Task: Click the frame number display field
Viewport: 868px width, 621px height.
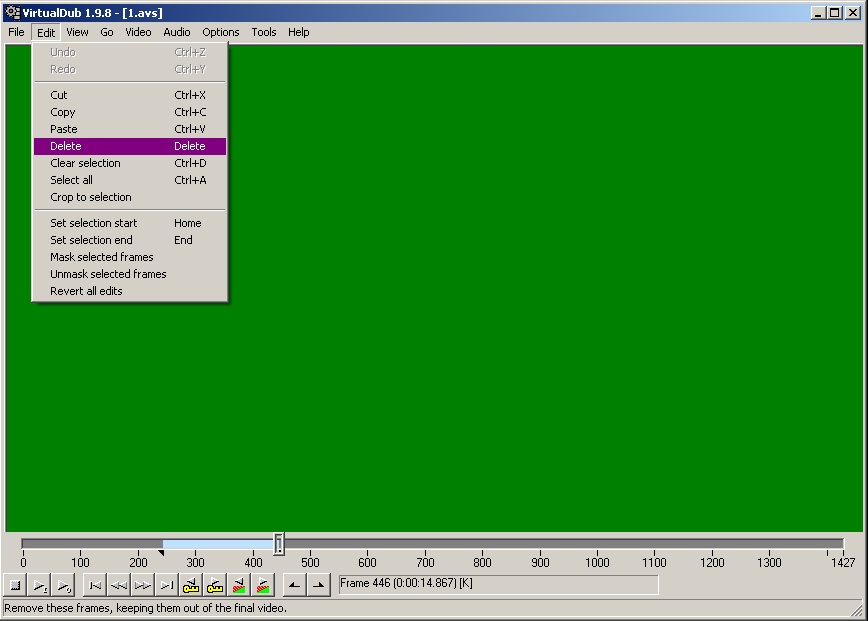Action: (498, 584)
